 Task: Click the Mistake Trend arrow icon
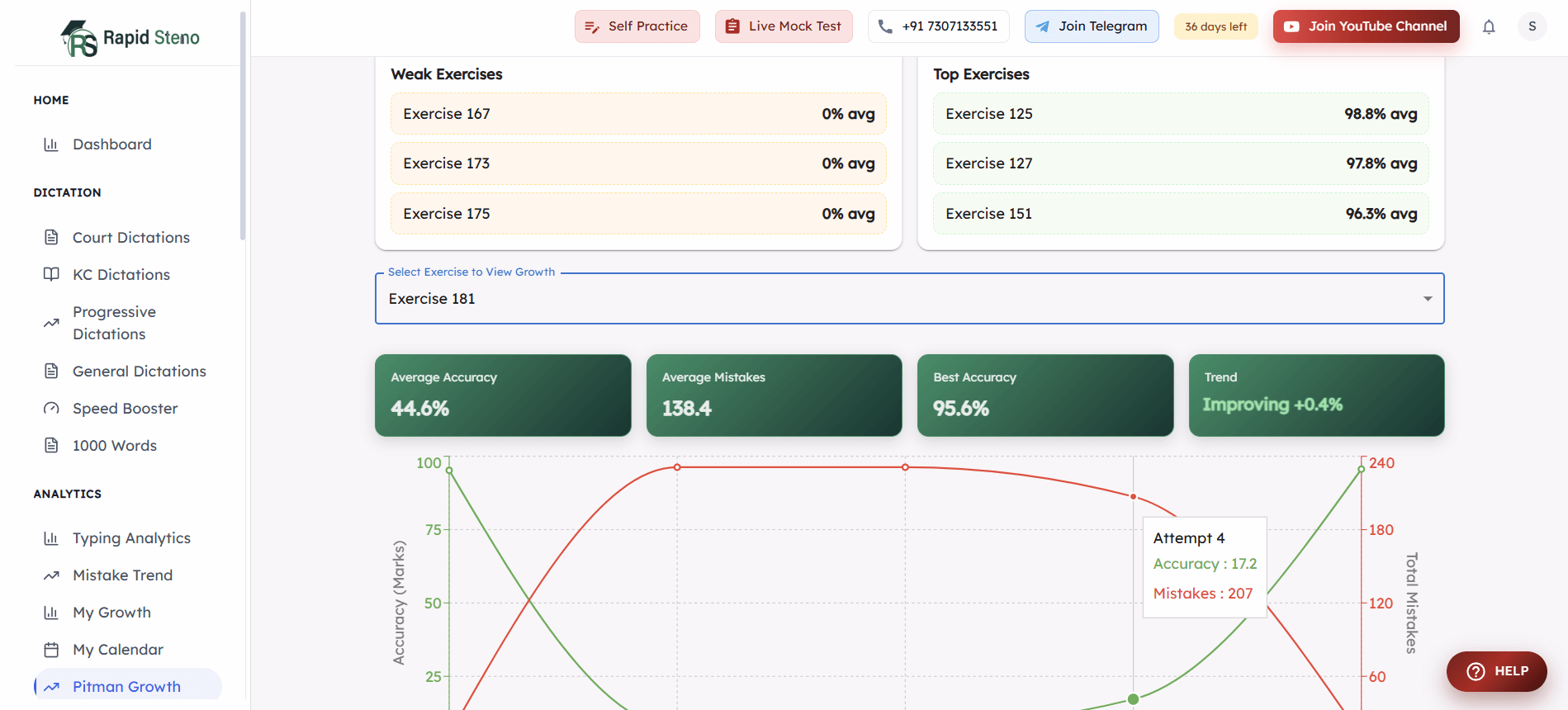[x=51, y=575]
